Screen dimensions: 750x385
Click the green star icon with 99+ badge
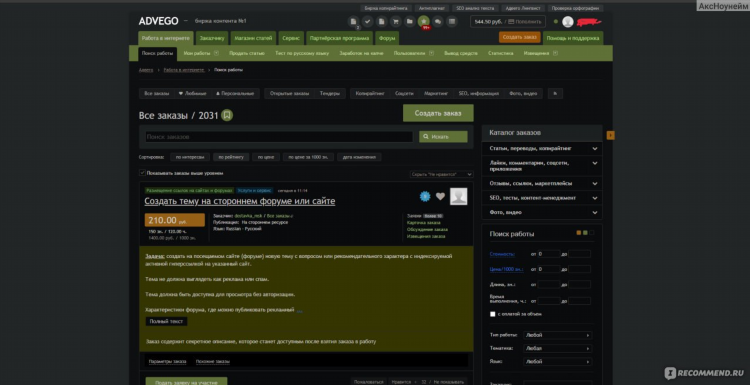click(423, 22)
